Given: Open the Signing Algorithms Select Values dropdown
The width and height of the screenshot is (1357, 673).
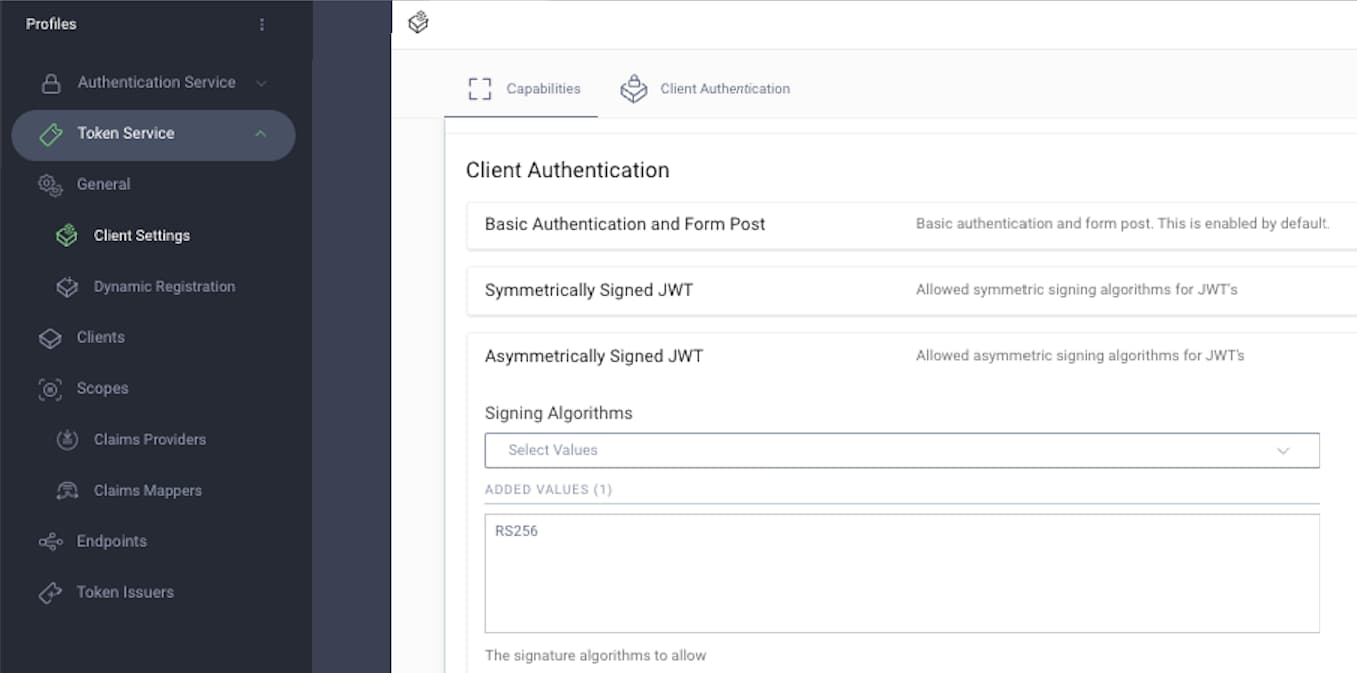Looking at the screenshot, I should 901,450.
